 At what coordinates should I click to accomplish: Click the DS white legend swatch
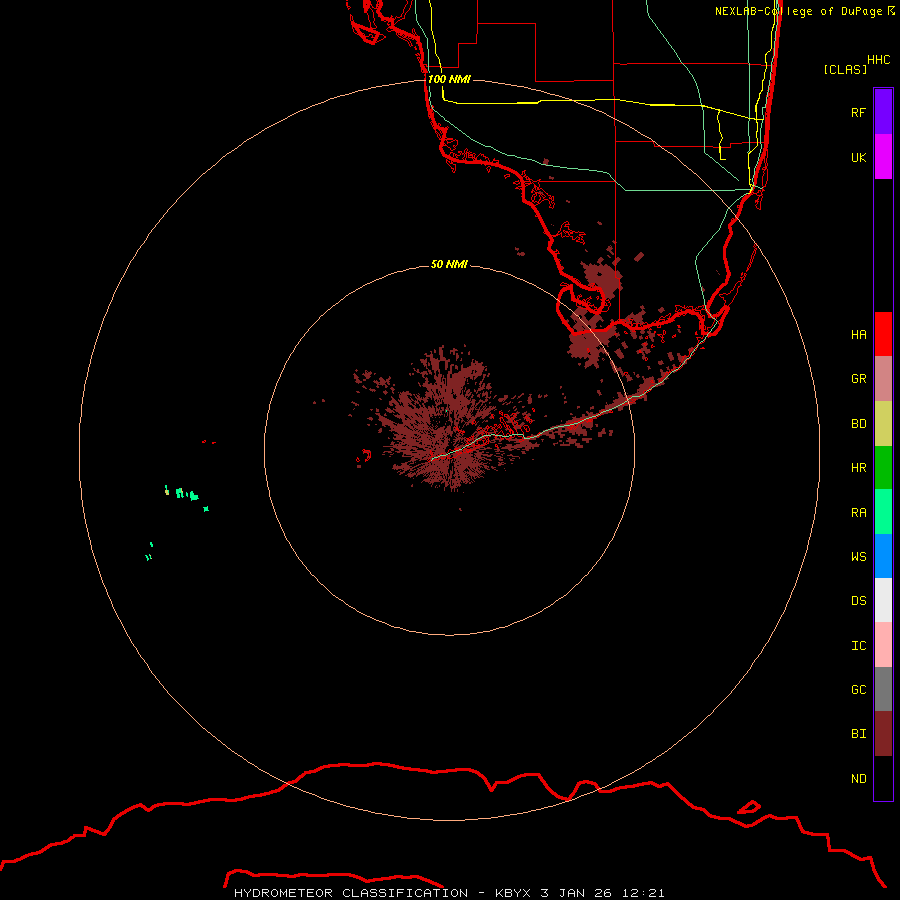tap(883, 600)
